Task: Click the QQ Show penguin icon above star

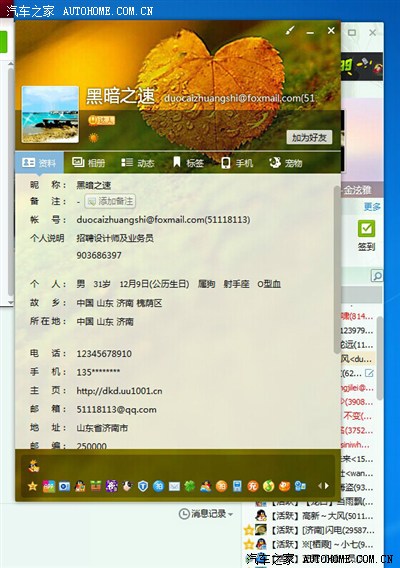Action: [x=34, y=466]
